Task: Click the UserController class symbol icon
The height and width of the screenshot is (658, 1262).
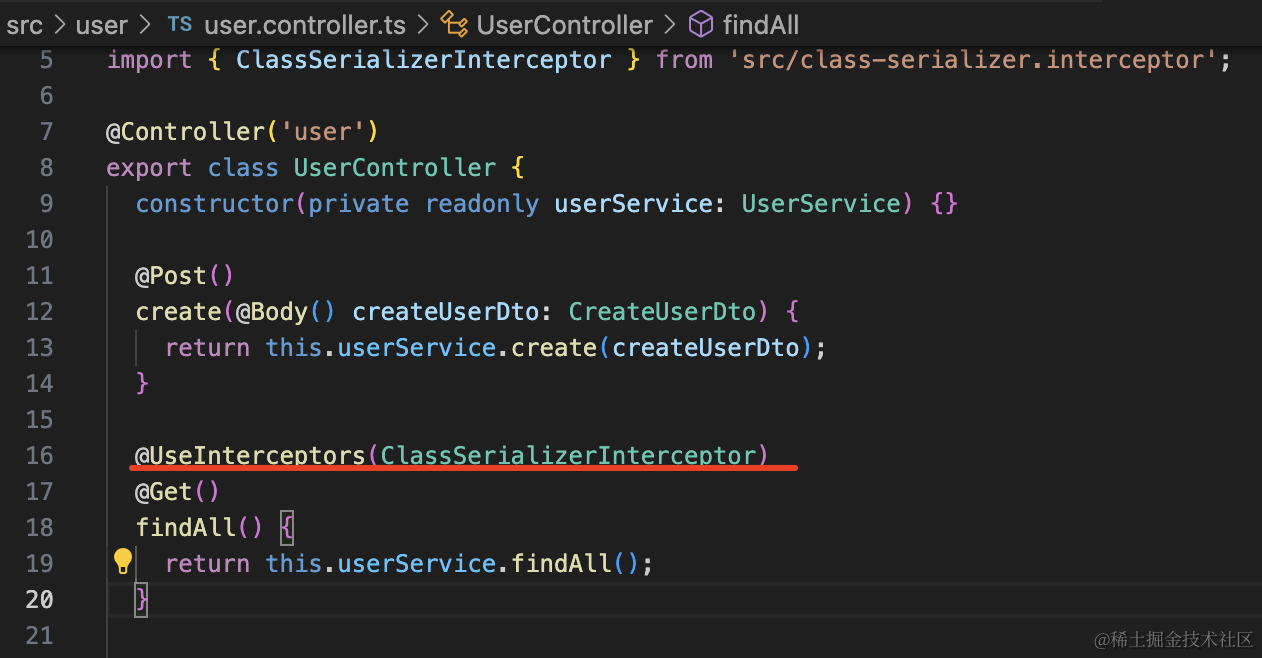Action: point(455,25)
